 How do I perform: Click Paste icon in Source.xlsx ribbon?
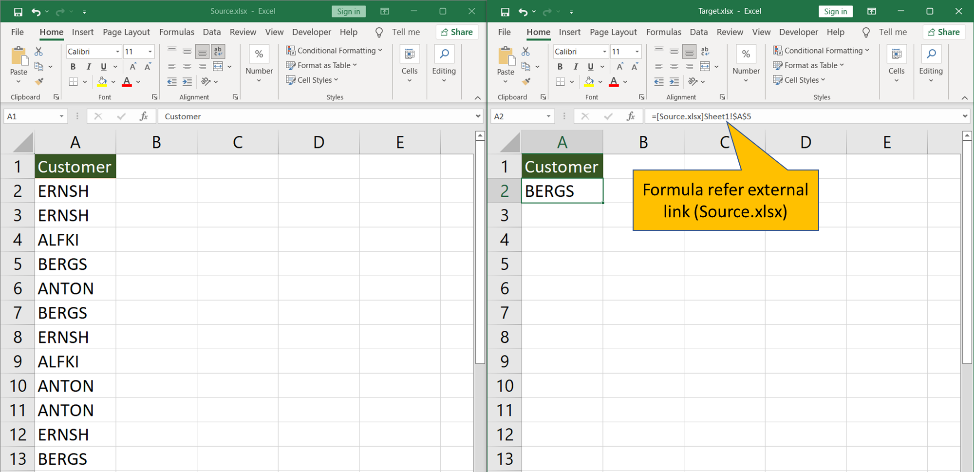(x=19, y=57)
